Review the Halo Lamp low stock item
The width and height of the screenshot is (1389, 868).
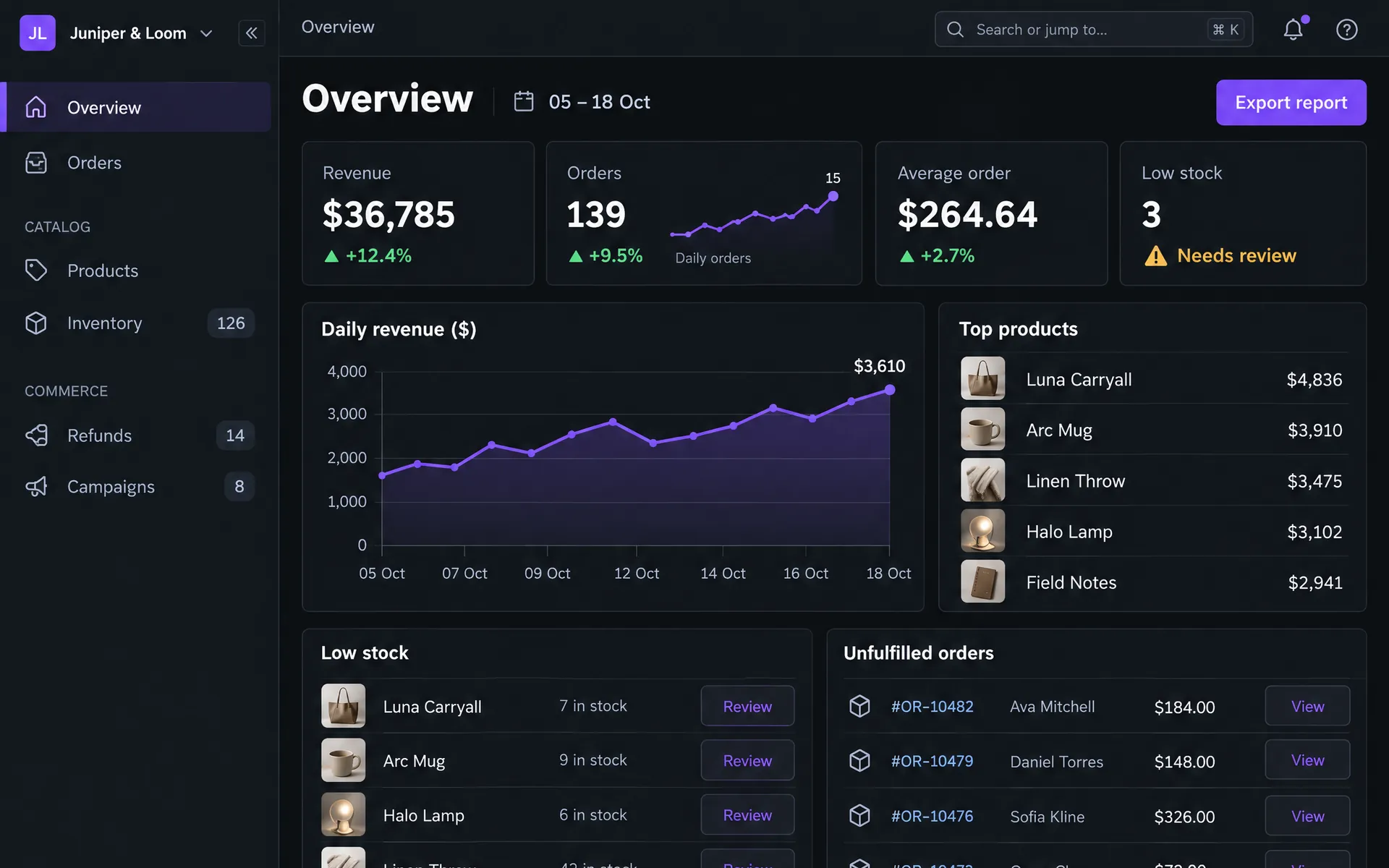pos(747,815)
